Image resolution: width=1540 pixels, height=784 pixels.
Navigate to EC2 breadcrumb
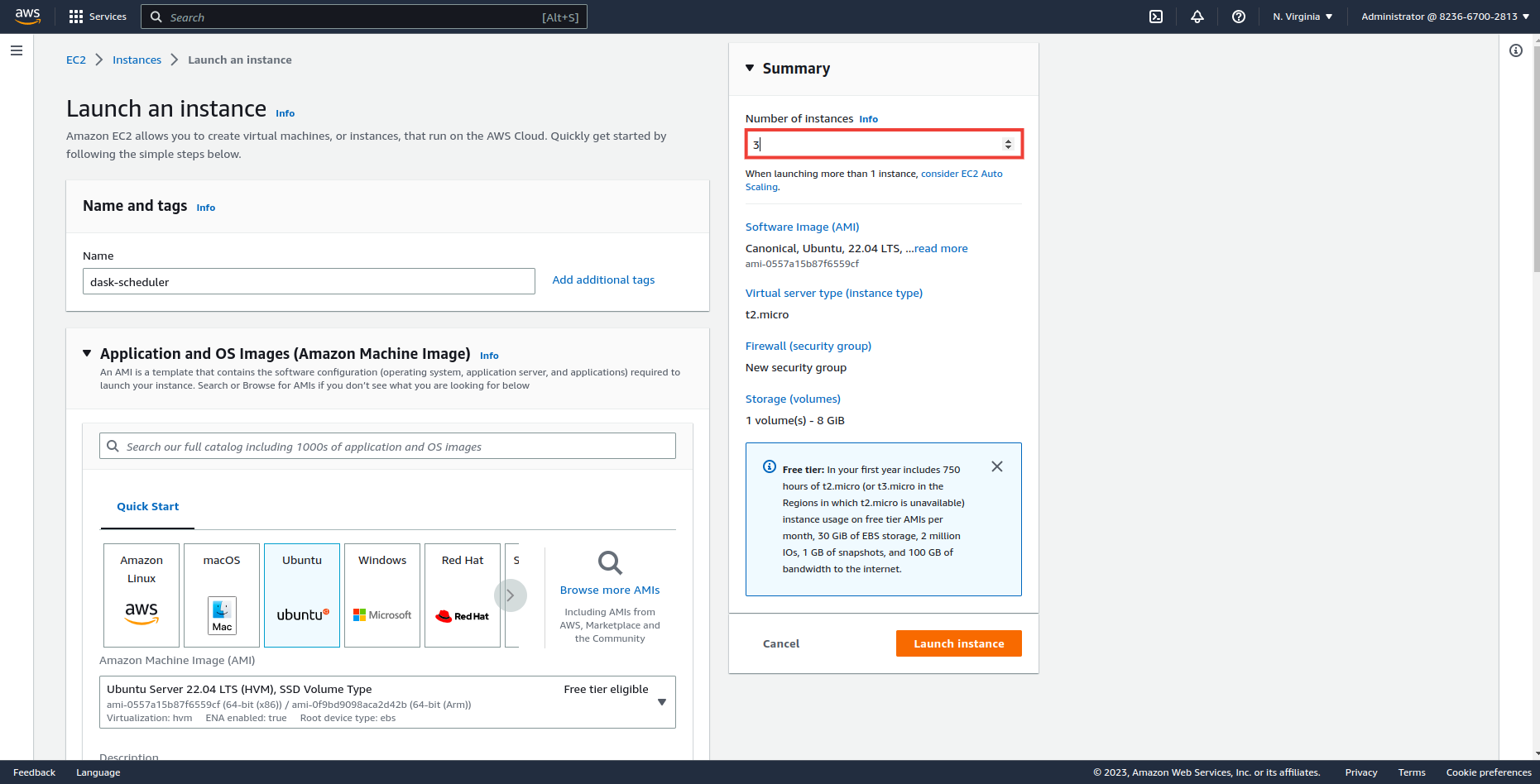(x=76, y=60)
